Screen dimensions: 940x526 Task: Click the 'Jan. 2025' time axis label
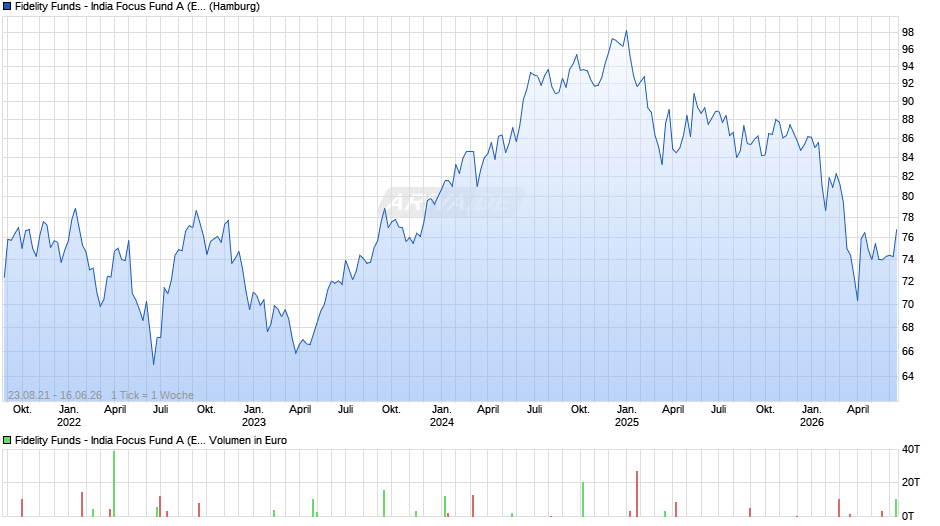point(627,416)
